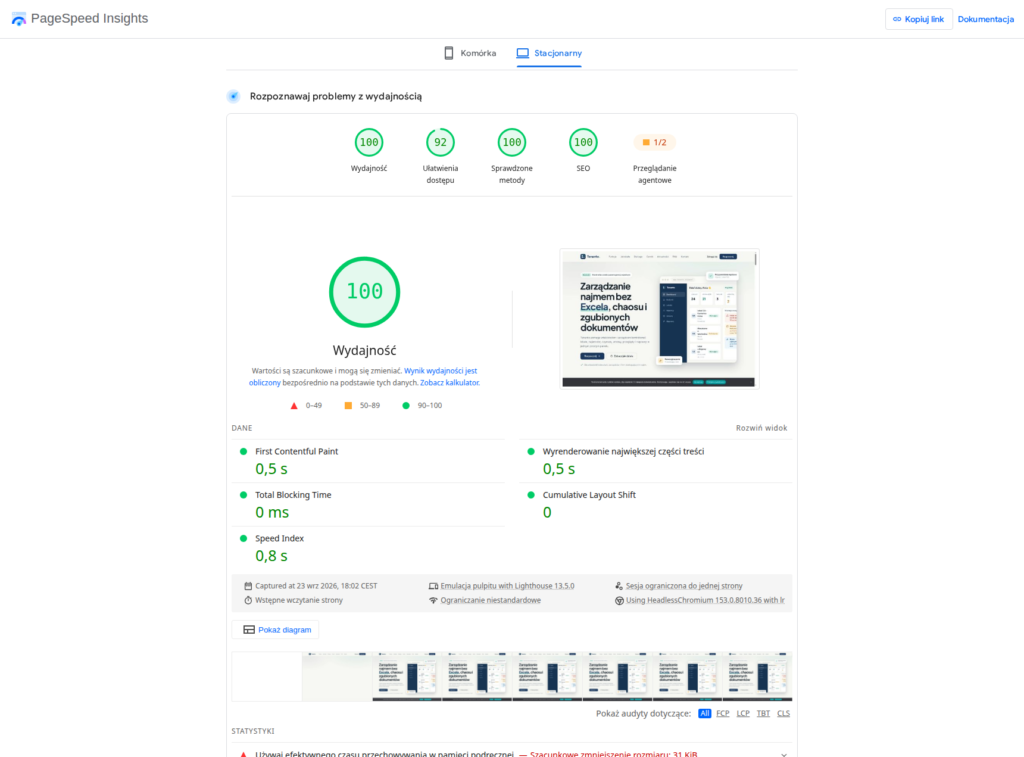
Task: Click the Speed Index 0,8 s value
Action: (271, 556)
